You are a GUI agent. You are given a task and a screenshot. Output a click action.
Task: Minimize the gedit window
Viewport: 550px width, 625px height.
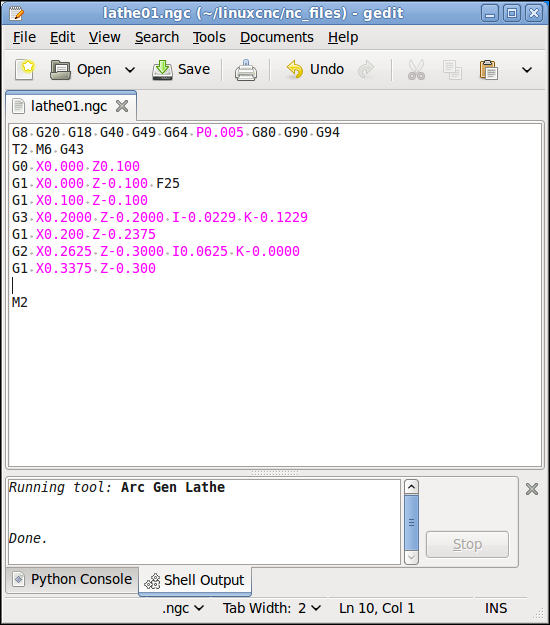point(490,14)
